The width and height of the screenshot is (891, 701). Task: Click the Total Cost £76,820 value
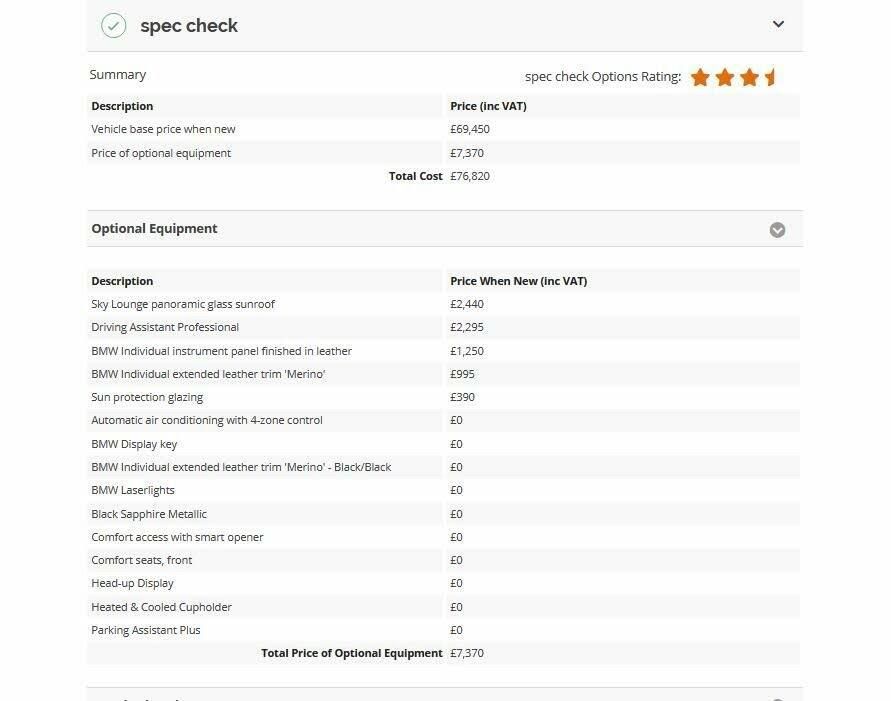[x=470, y=176]
